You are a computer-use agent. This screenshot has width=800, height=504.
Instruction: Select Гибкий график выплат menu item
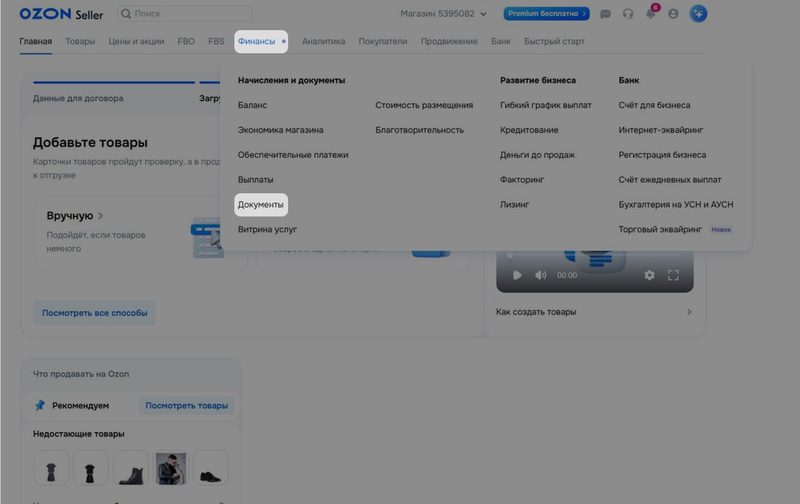click(x=546, y=105)
